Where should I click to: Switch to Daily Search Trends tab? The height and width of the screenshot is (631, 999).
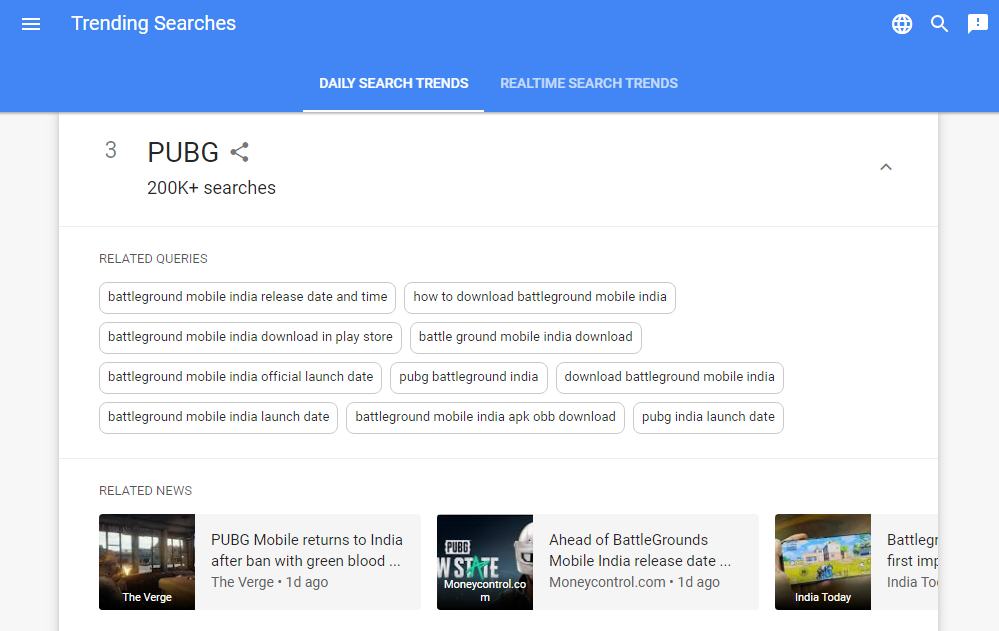point(394,83)
